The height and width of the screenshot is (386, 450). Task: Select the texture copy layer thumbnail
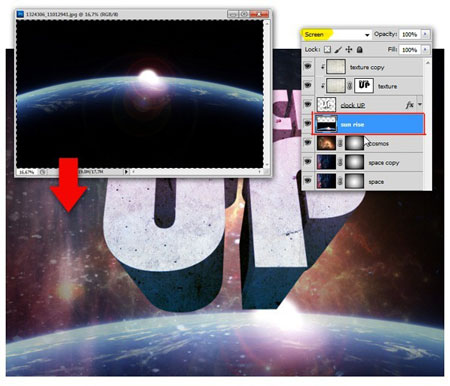point(336,67)
